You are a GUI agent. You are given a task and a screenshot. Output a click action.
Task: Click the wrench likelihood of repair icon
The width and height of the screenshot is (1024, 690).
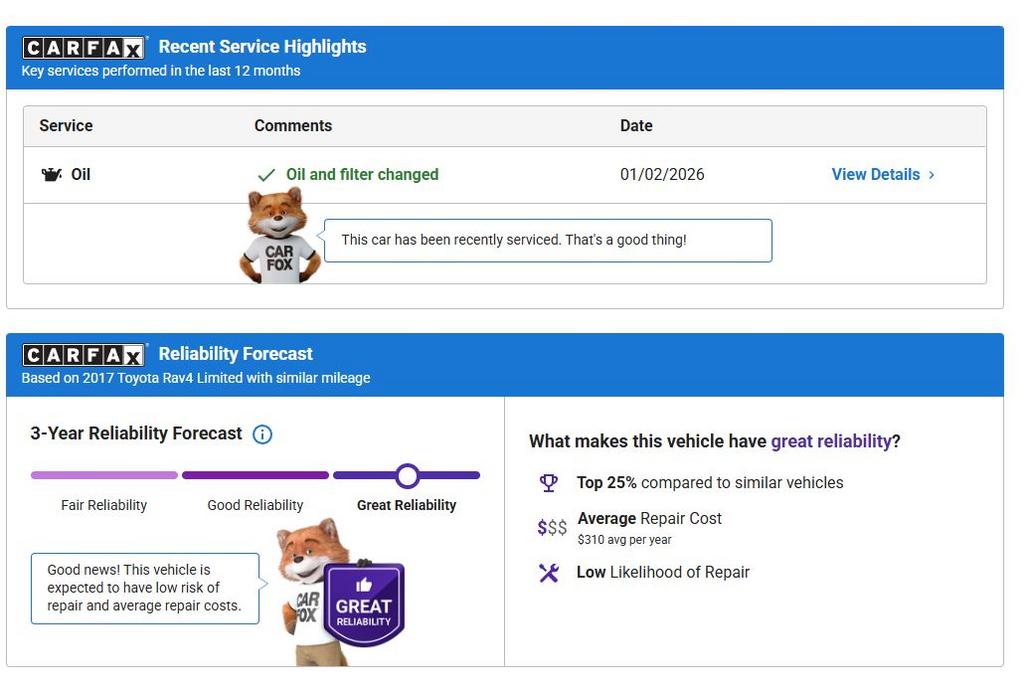[x=549, y=573]
